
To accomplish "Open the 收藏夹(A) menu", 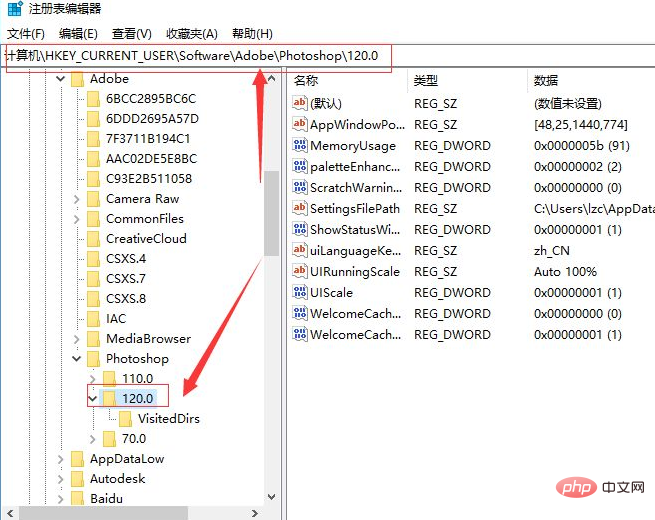I will 192,33.
